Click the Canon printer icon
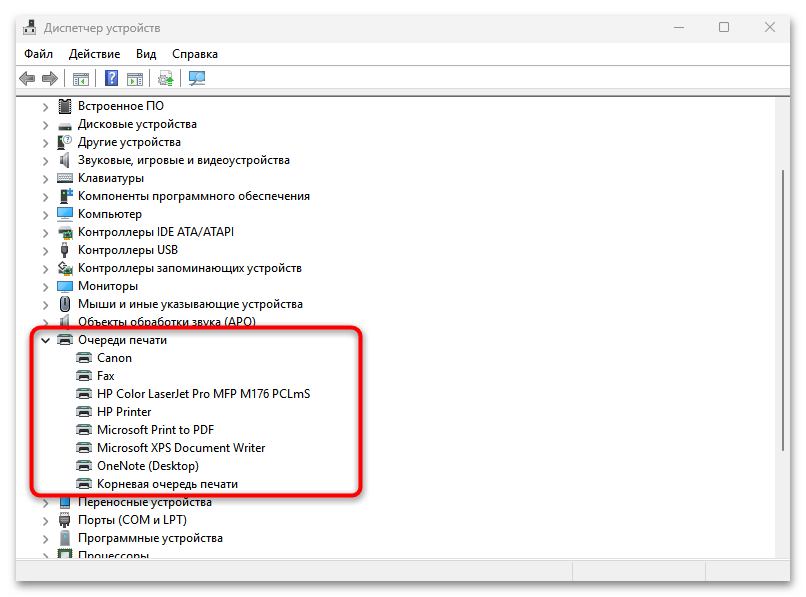 click(x=84, y=357)
